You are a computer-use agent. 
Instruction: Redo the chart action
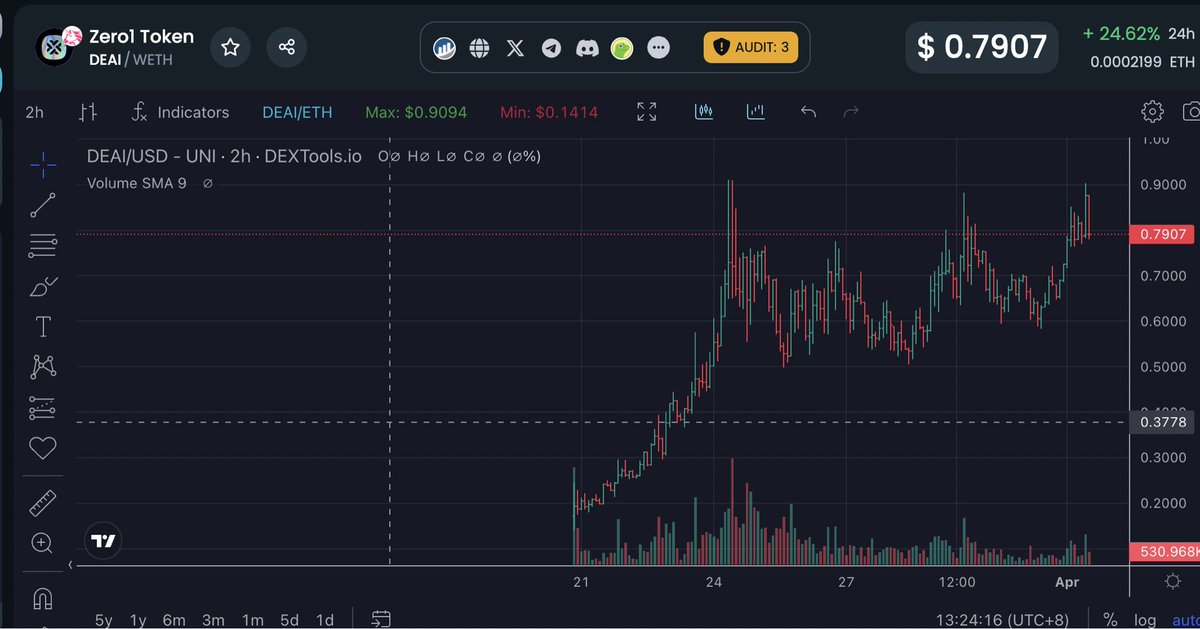(851, 112)
